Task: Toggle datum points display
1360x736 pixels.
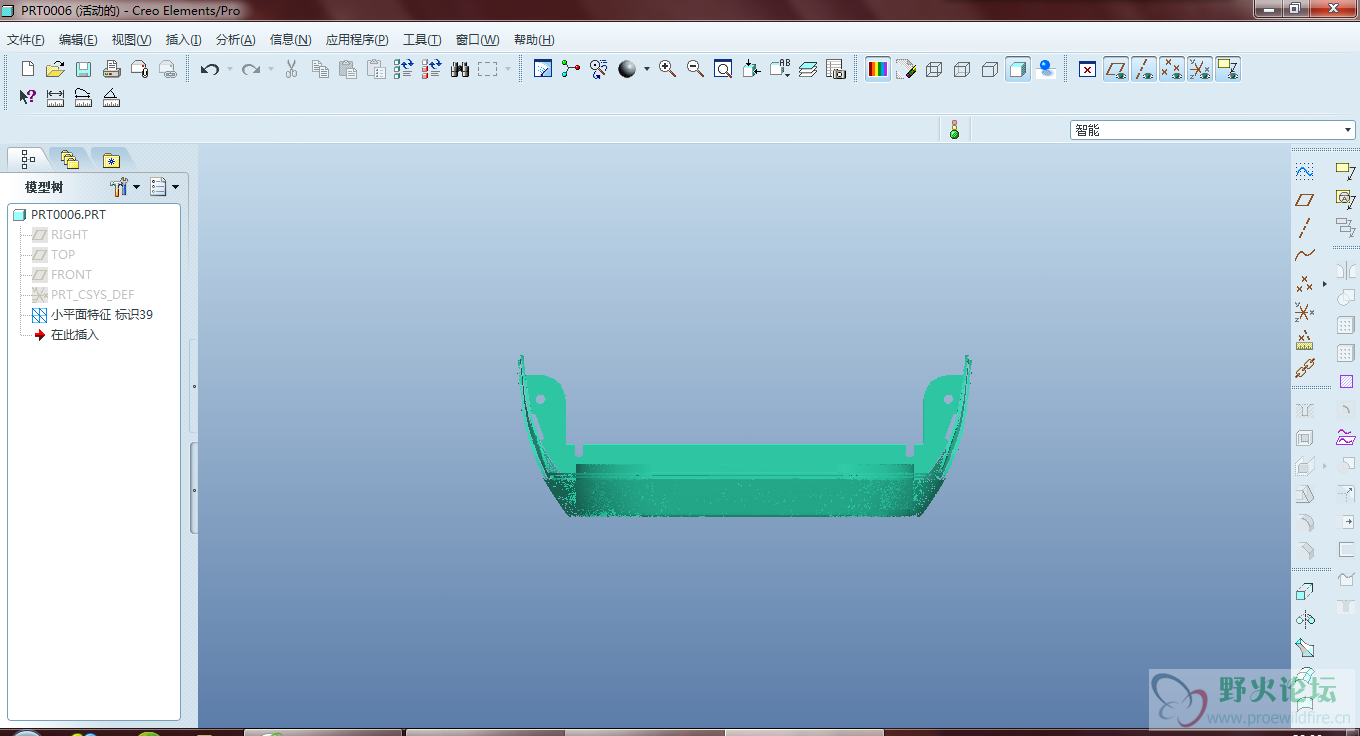Action: [1172, 69]
